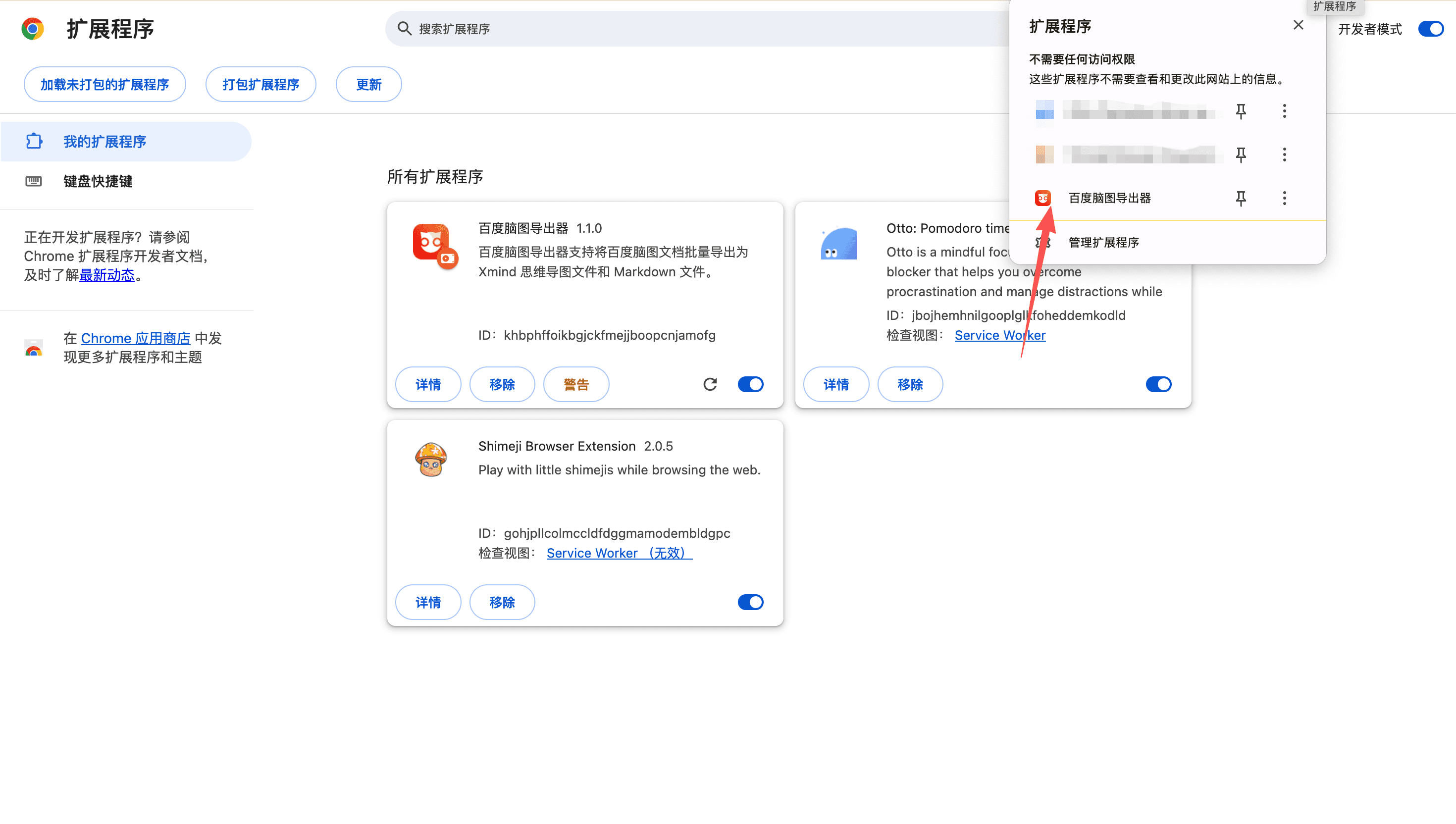
Task: Pin 百度脑图导出器 in extensions popup
Action: tap(1241, 198)
